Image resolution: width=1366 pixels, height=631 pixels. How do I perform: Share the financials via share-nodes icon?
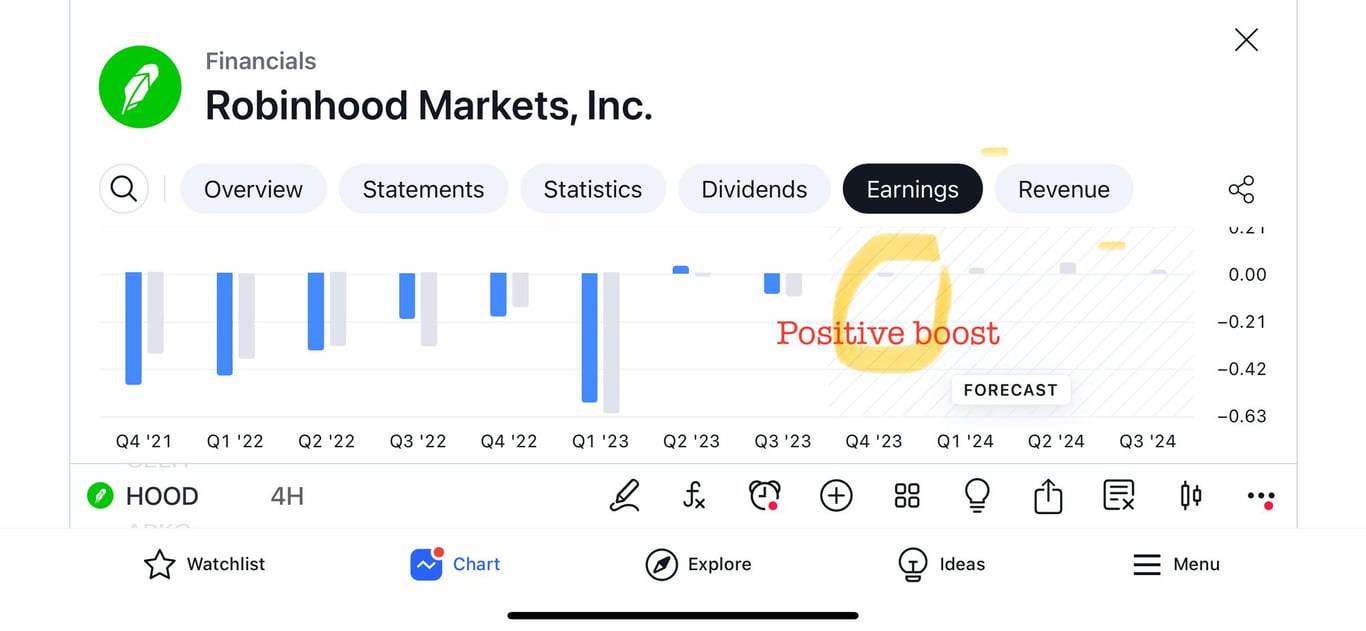pyautogui.click(x=1241, y=190)
